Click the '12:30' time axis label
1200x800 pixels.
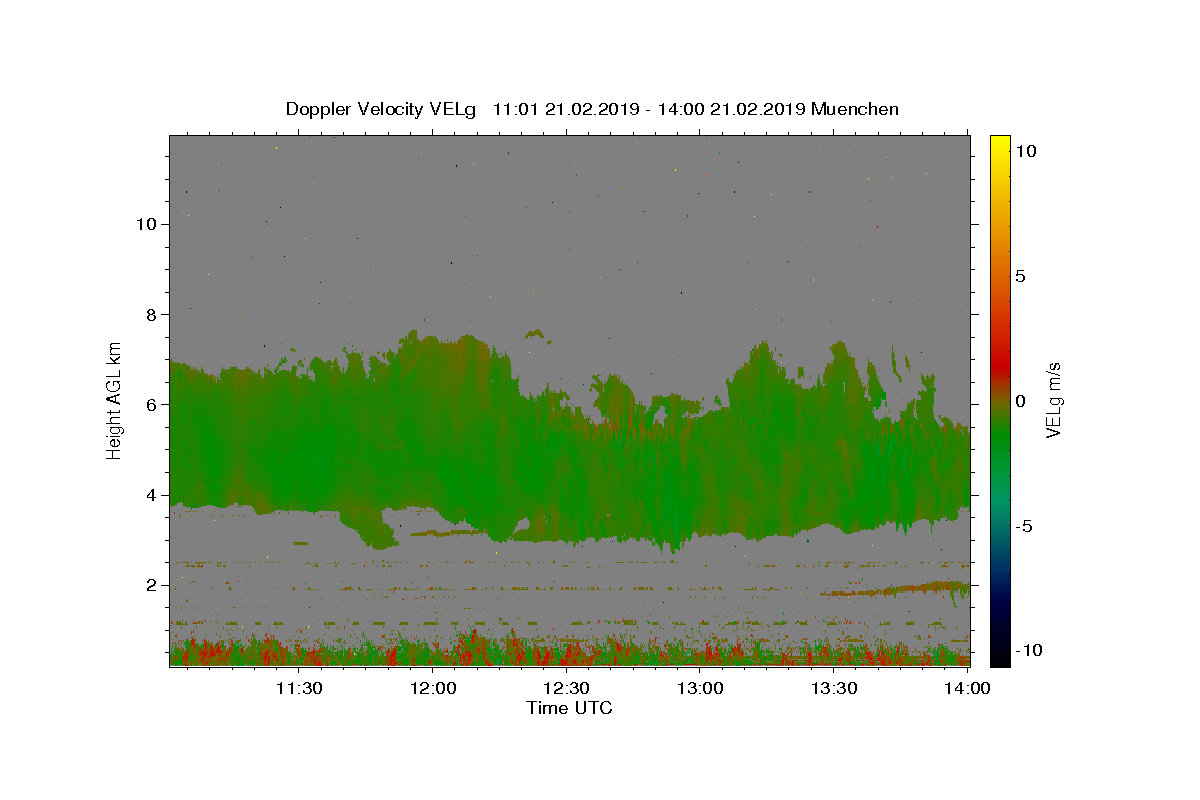click(x=566, y=688)
